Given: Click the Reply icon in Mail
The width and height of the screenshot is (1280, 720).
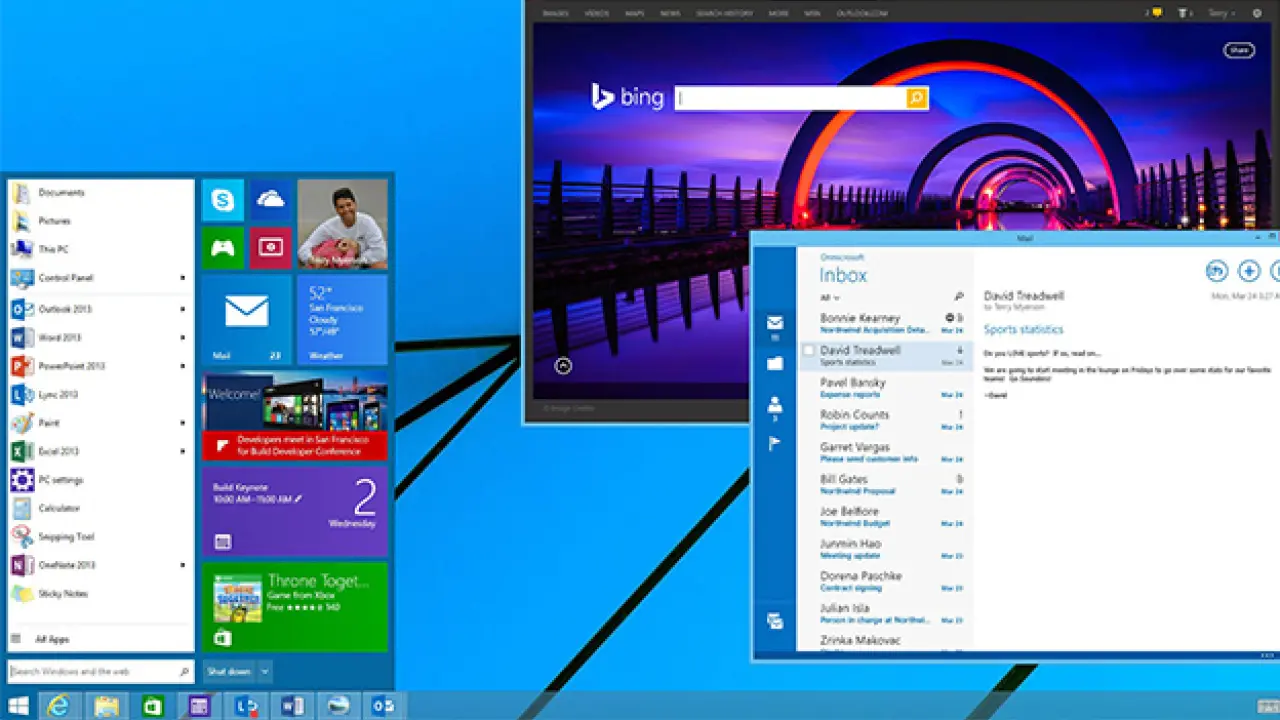Looking at the screenshot, I should click(1217, 270).
